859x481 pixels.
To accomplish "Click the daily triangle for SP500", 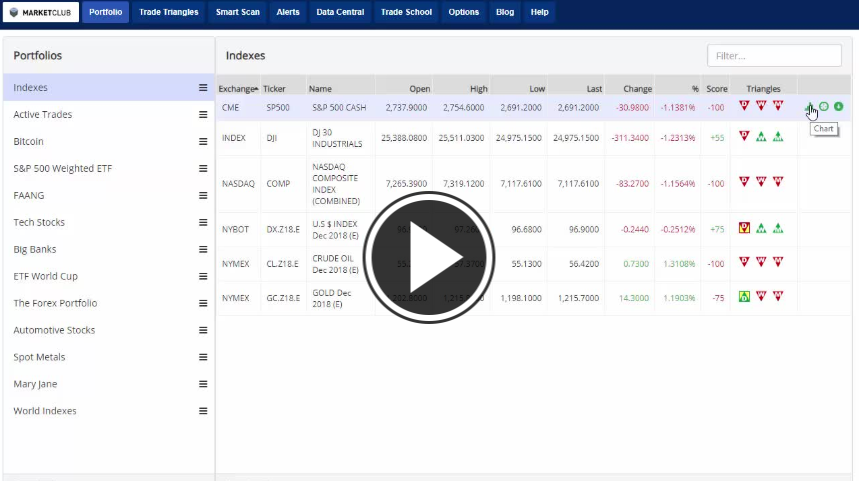I will coord(744,105).
